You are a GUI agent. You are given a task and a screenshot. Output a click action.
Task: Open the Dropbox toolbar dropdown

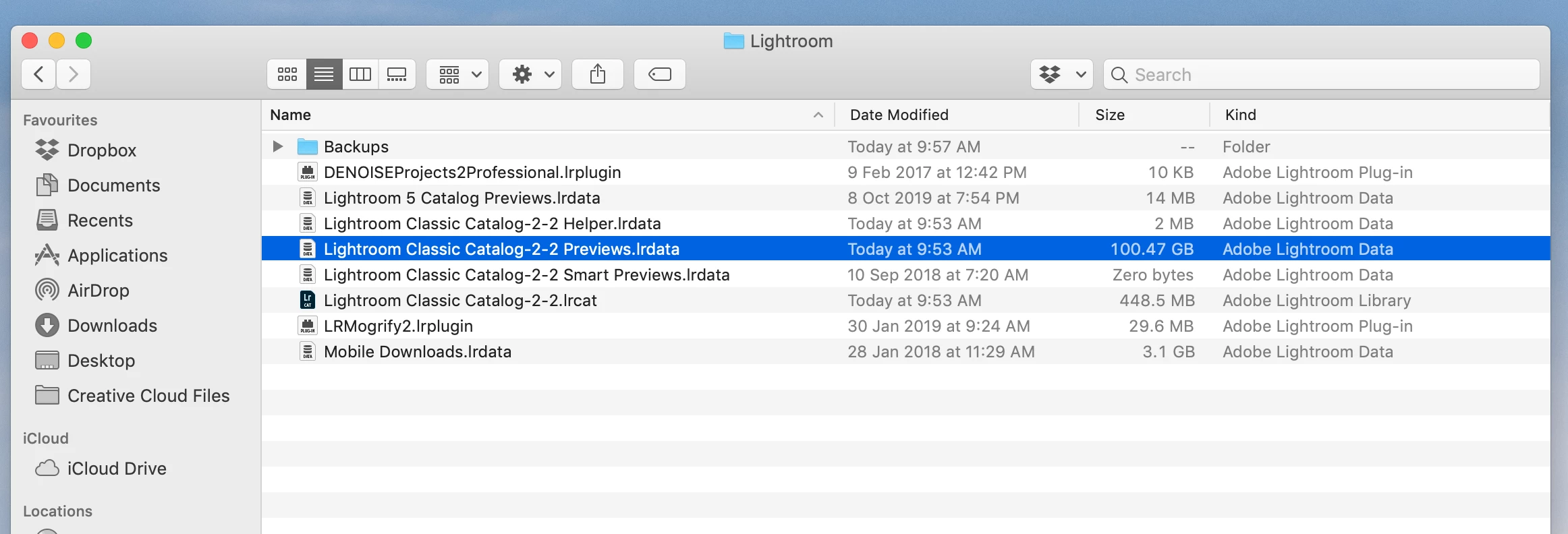[x=1062, y=74]
